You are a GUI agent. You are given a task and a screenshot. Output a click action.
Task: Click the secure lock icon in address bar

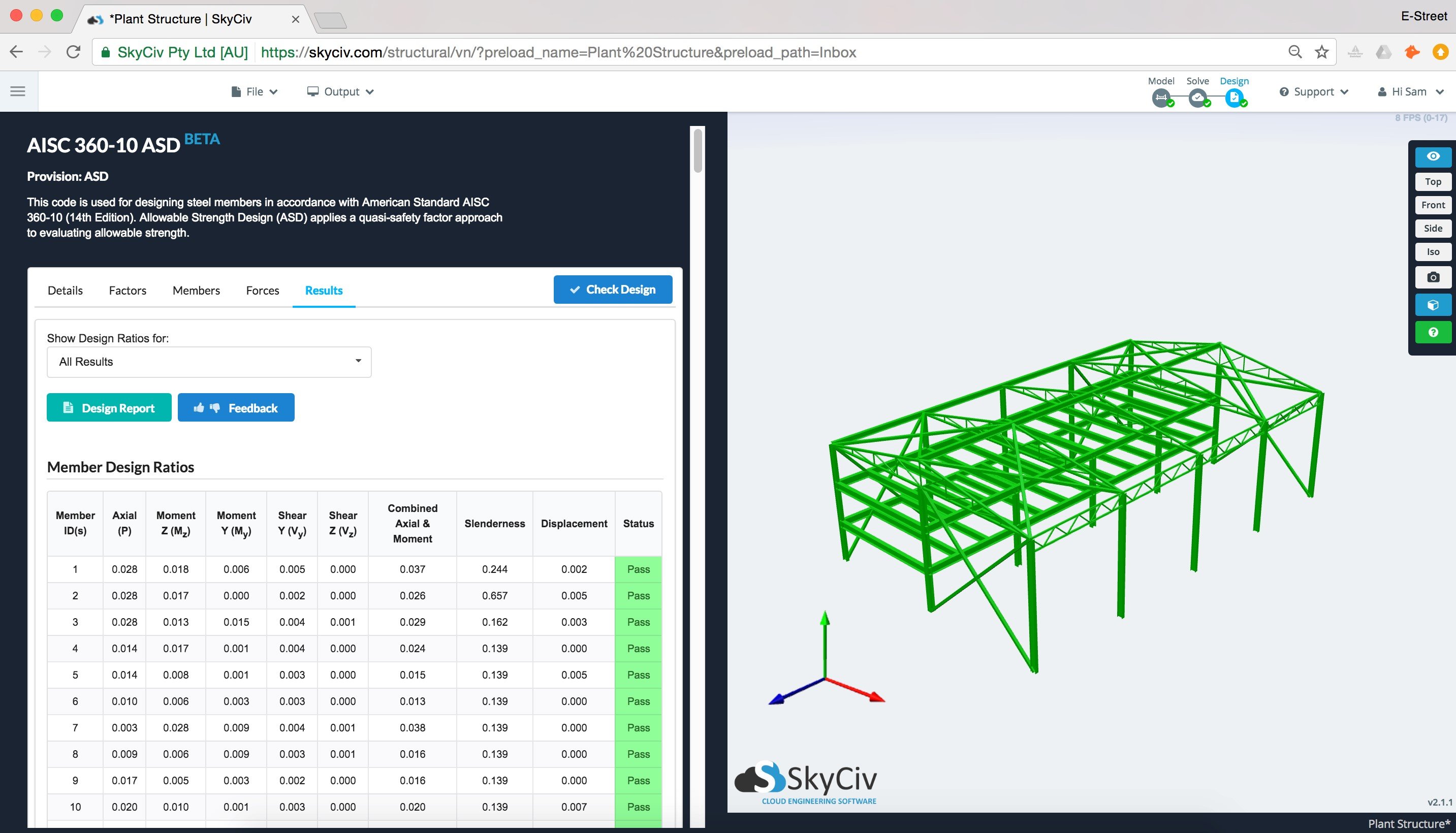(105, 52)
